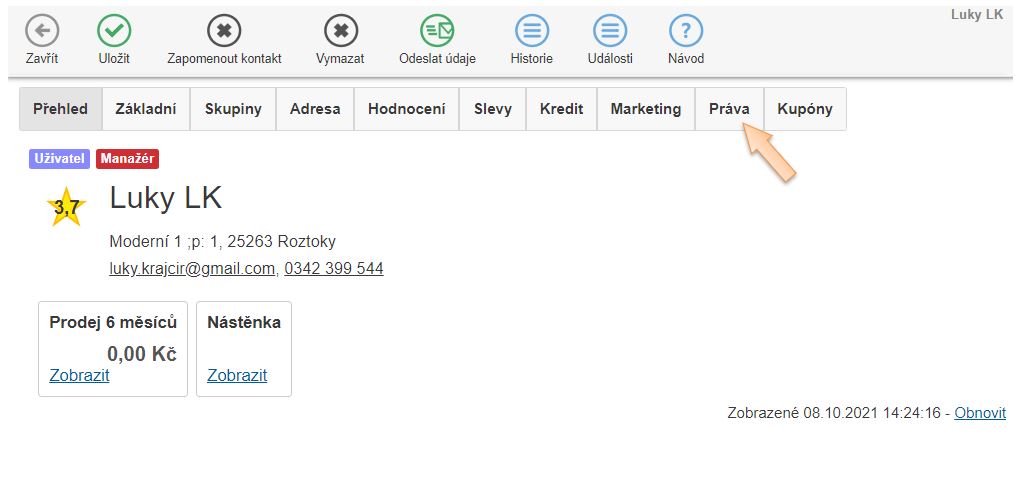Open the Práva tab

(729, 109)
